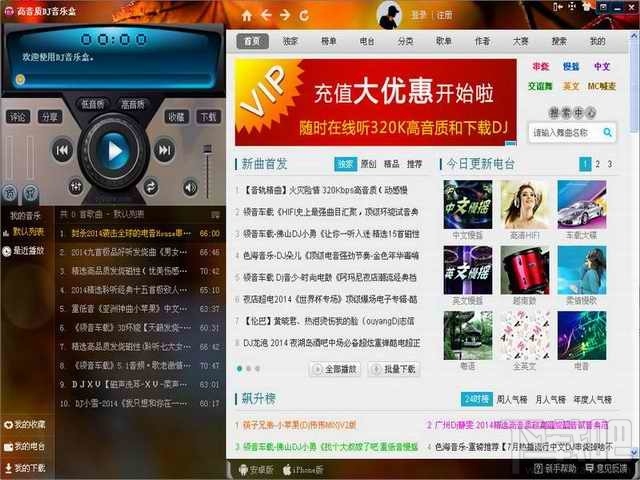Screen dimensions: 640x480
Task: Click the Android version icon at the bottom
Action: (244, 469)
